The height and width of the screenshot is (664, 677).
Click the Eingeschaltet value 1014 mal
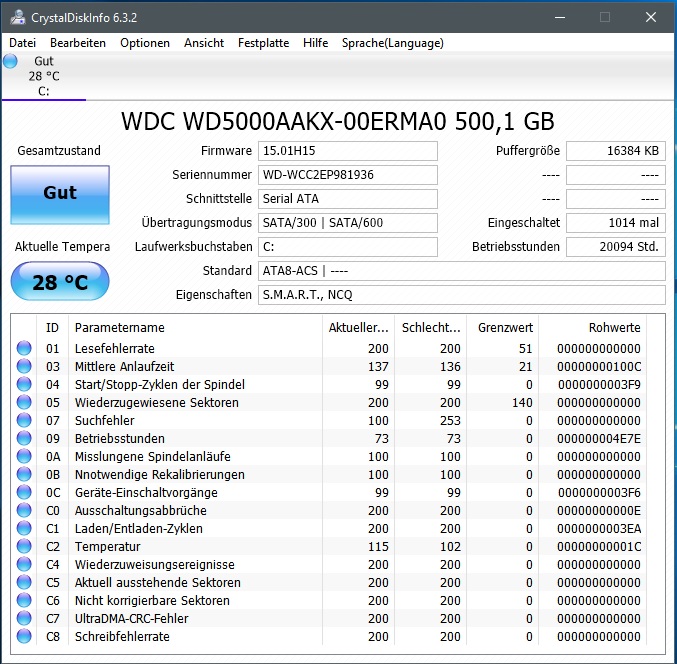point(616,223)
